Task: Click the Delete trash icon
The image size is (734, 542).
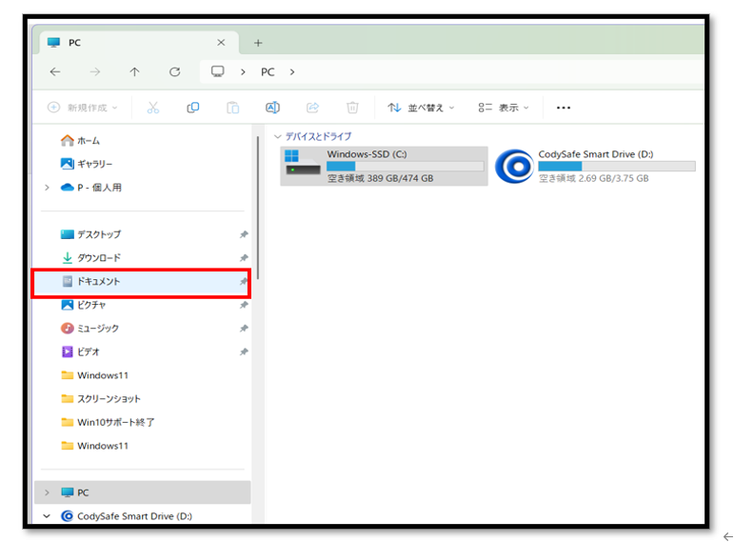Action: coord(352,108)
